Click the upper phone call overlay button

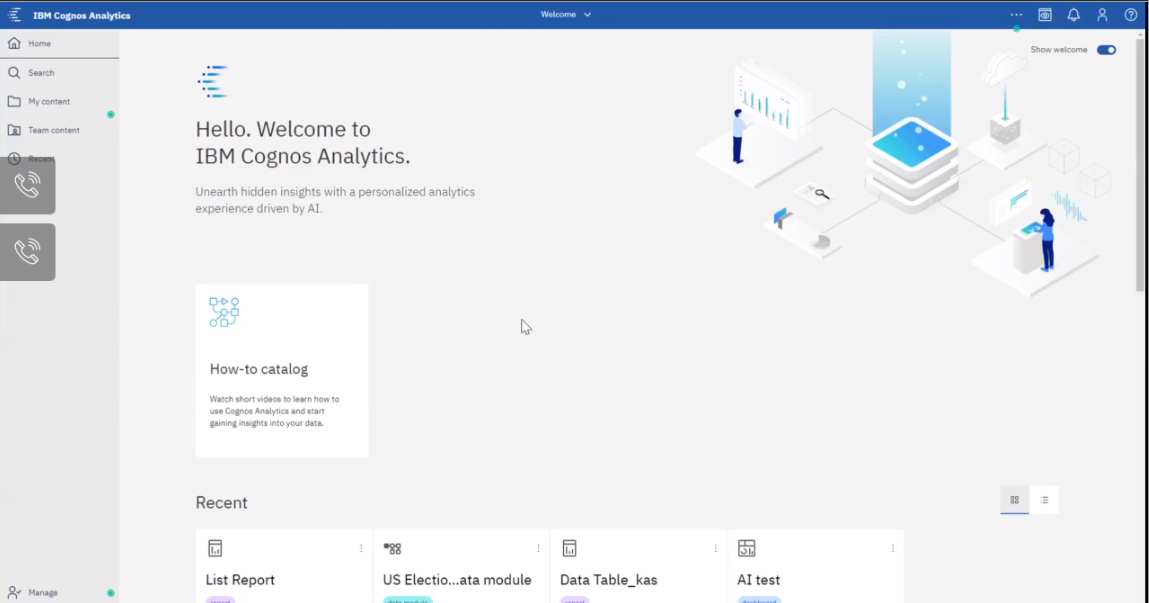coord(27,185)
